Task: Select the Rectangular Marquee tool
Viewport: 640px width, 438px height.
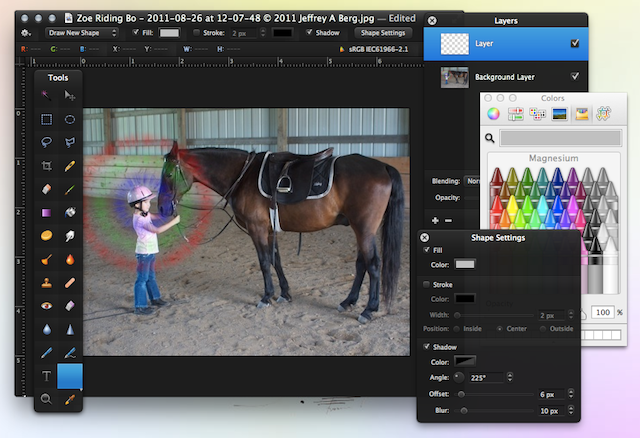Action: 47,119
